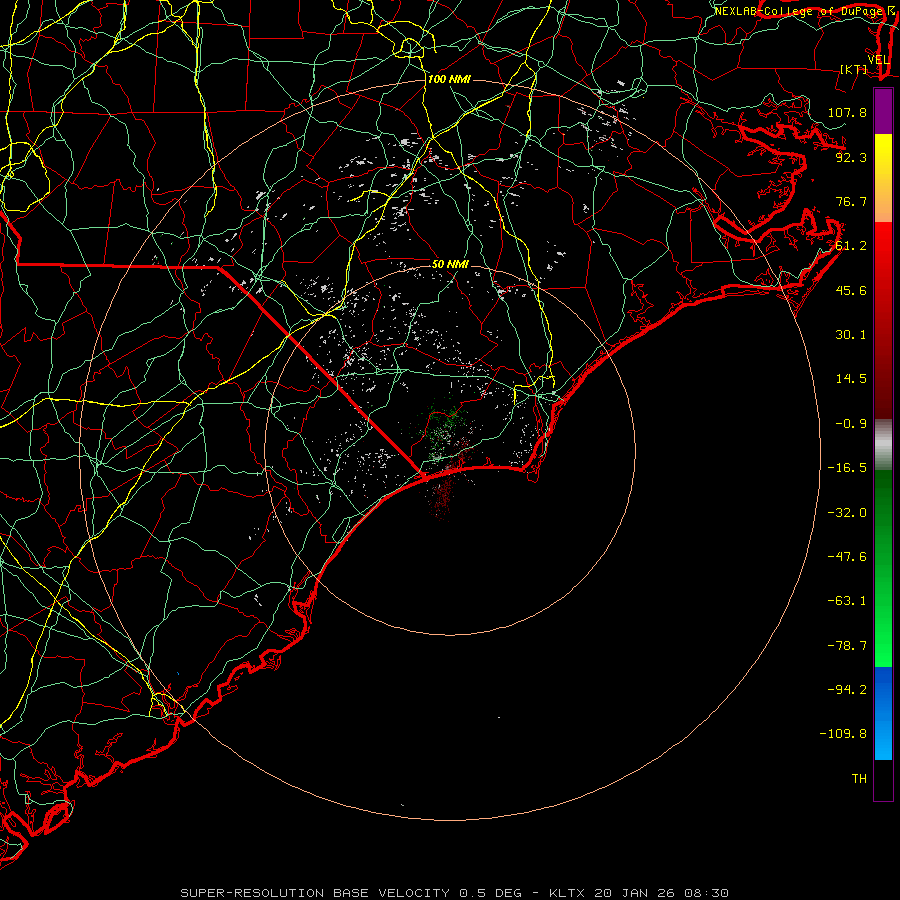Viewport: 900px width, 900px height.
Task: Click the super-resolution base velocity caption
Action: click(455, 893)
